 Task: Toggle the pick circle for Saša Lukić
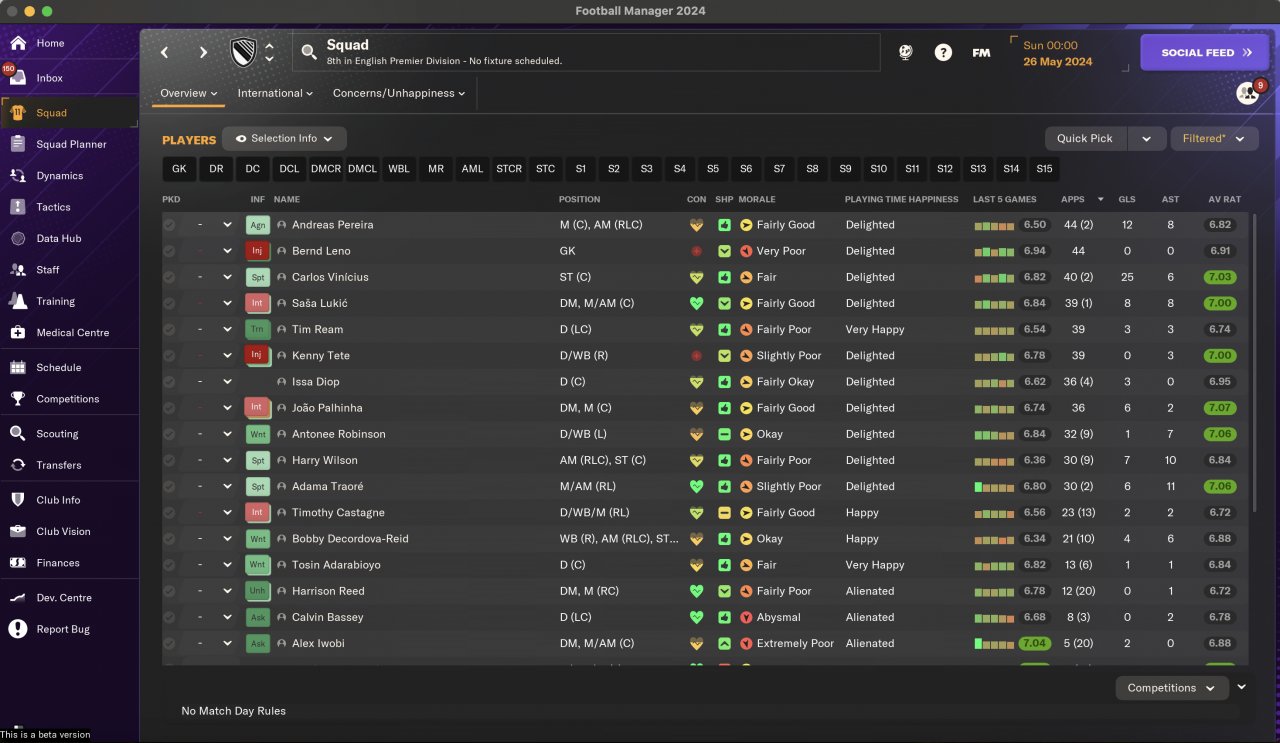[169, 303]
